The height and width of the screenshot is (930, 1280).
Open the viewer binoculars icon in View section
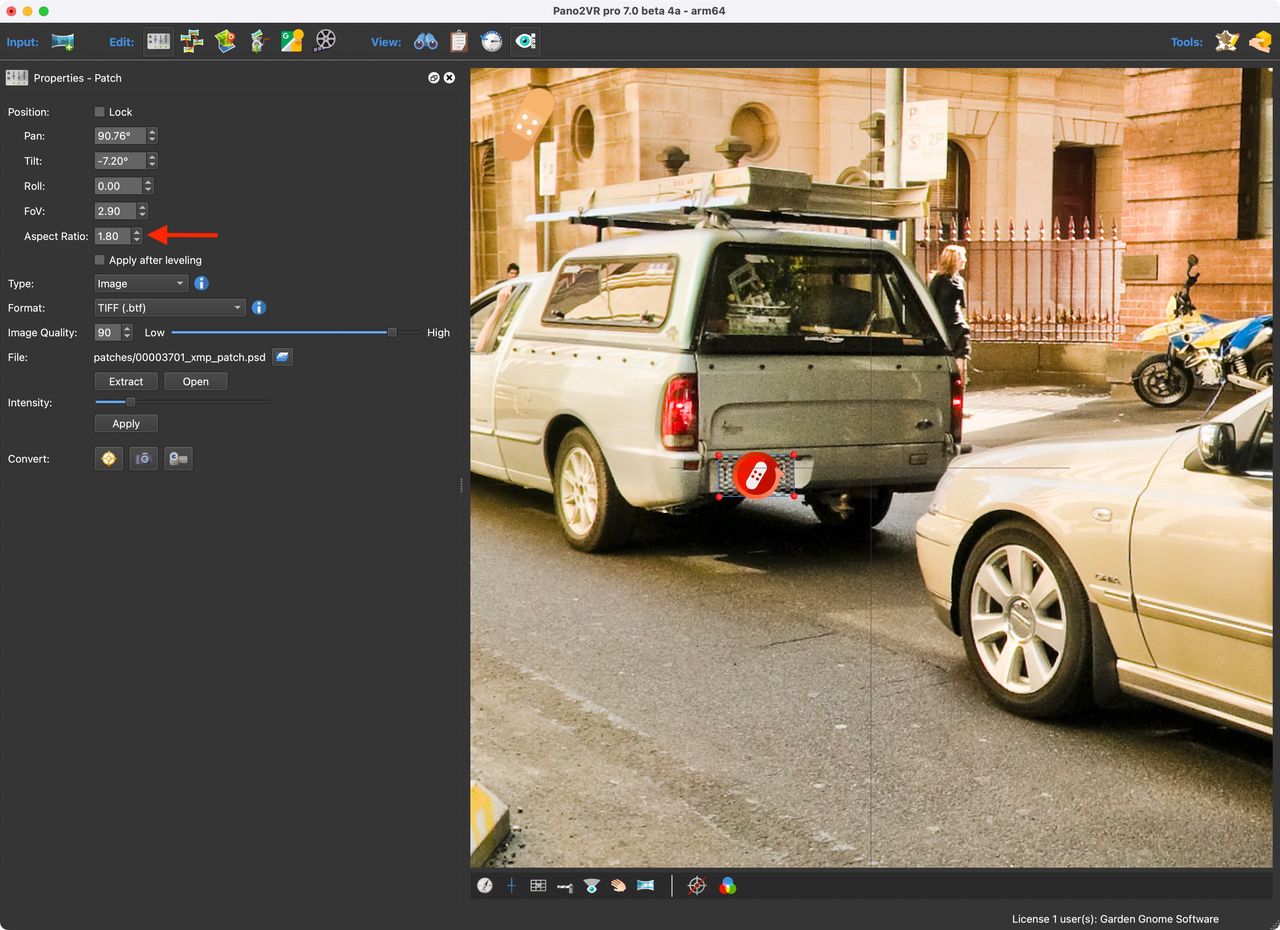pos(425,41)
